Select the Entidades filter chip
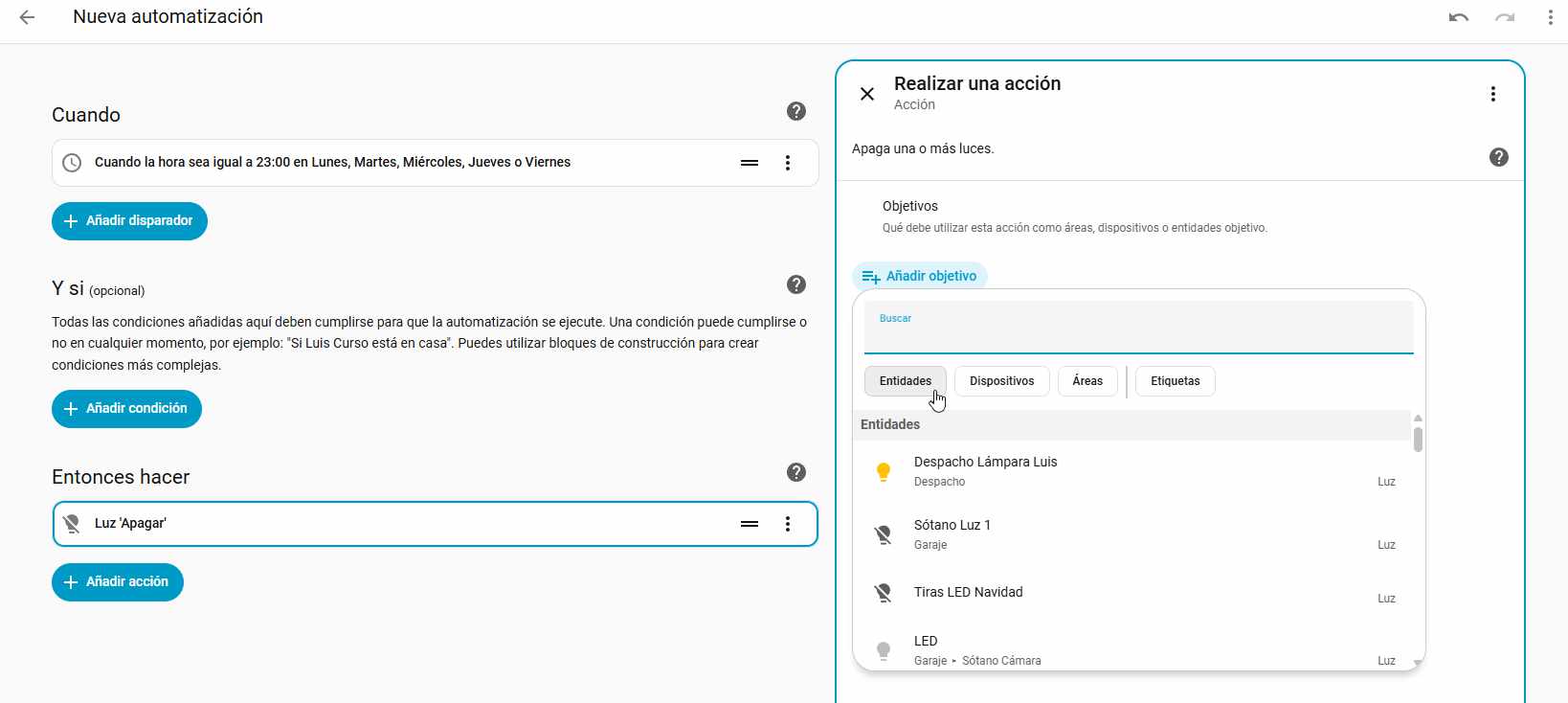This screenshot has height=703, width=1568. 905,381
